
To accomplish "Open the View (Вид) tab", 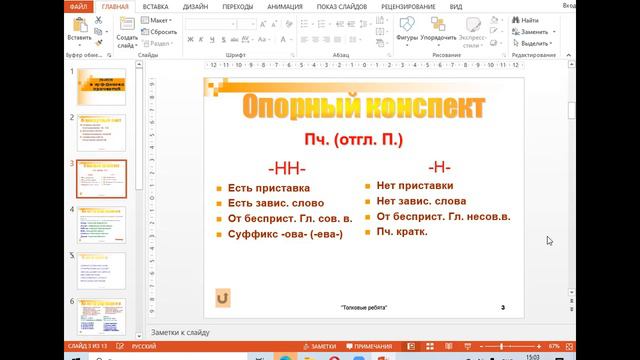I will tap(456, 7).
